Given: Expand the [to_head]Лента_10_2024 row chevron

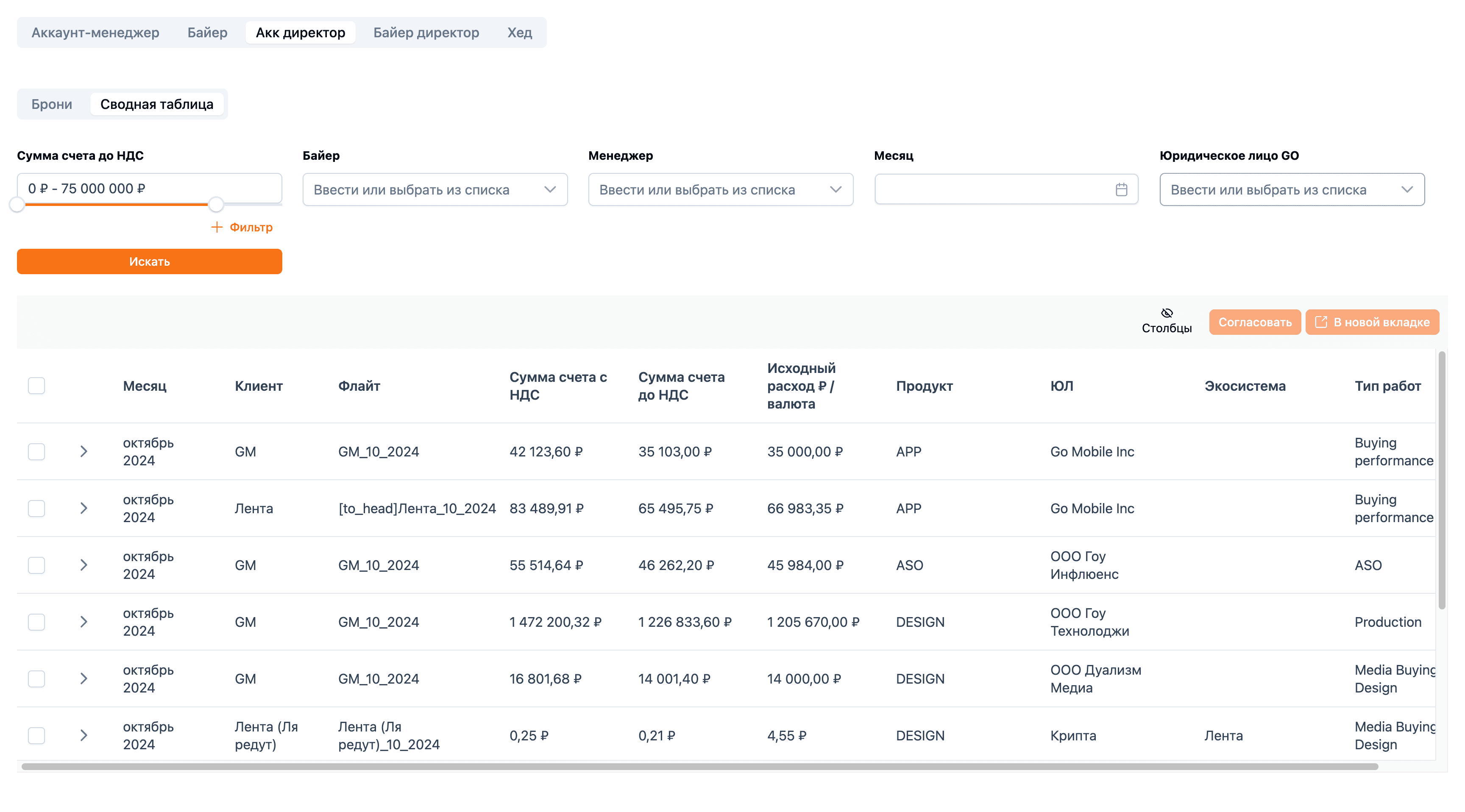Looking at the screenshot, I should click(x=84, y=508).
